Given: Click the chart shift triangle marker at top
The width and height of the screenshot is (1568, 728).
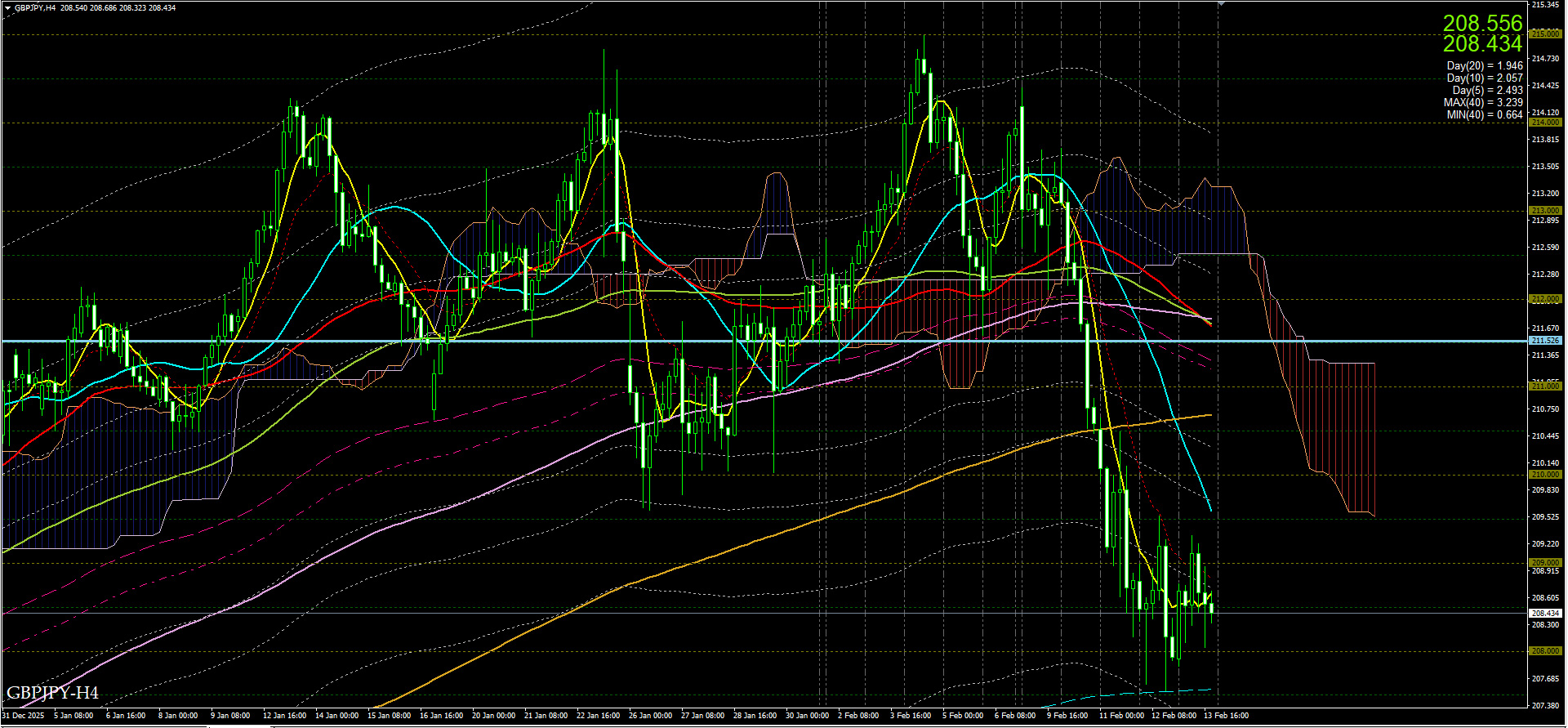Looking at the screenshot, I should pos(1222,4).
